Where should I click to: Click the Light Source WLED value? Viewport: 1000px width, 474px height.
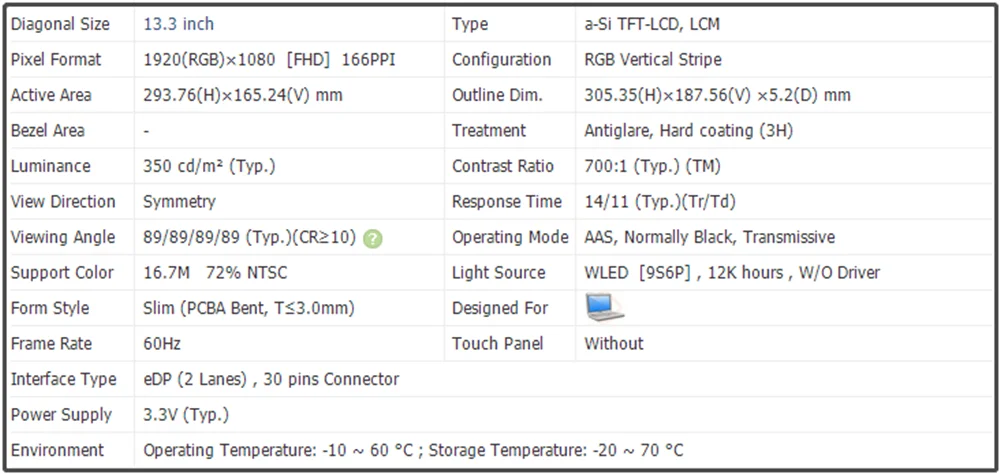[732, 273]
